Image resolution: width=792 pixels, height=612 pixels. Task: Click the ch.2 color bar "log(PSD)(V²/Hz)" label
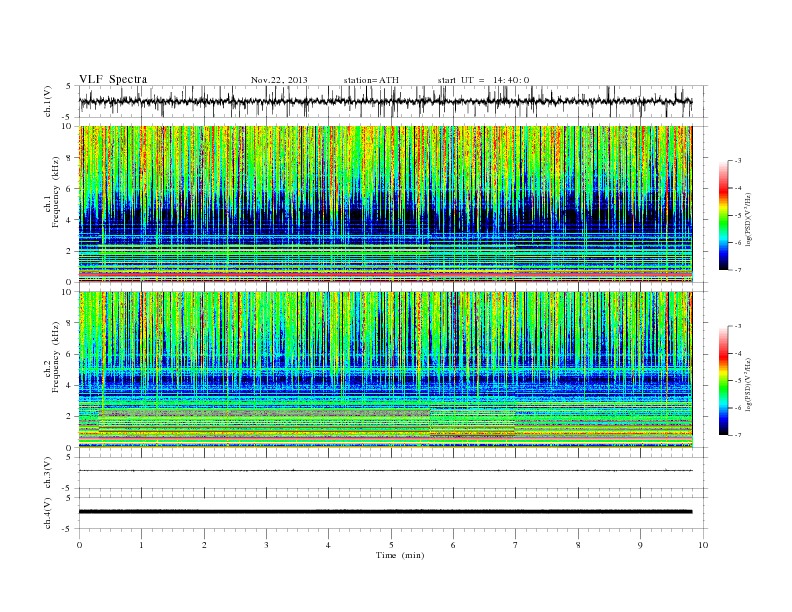point(750,385)
